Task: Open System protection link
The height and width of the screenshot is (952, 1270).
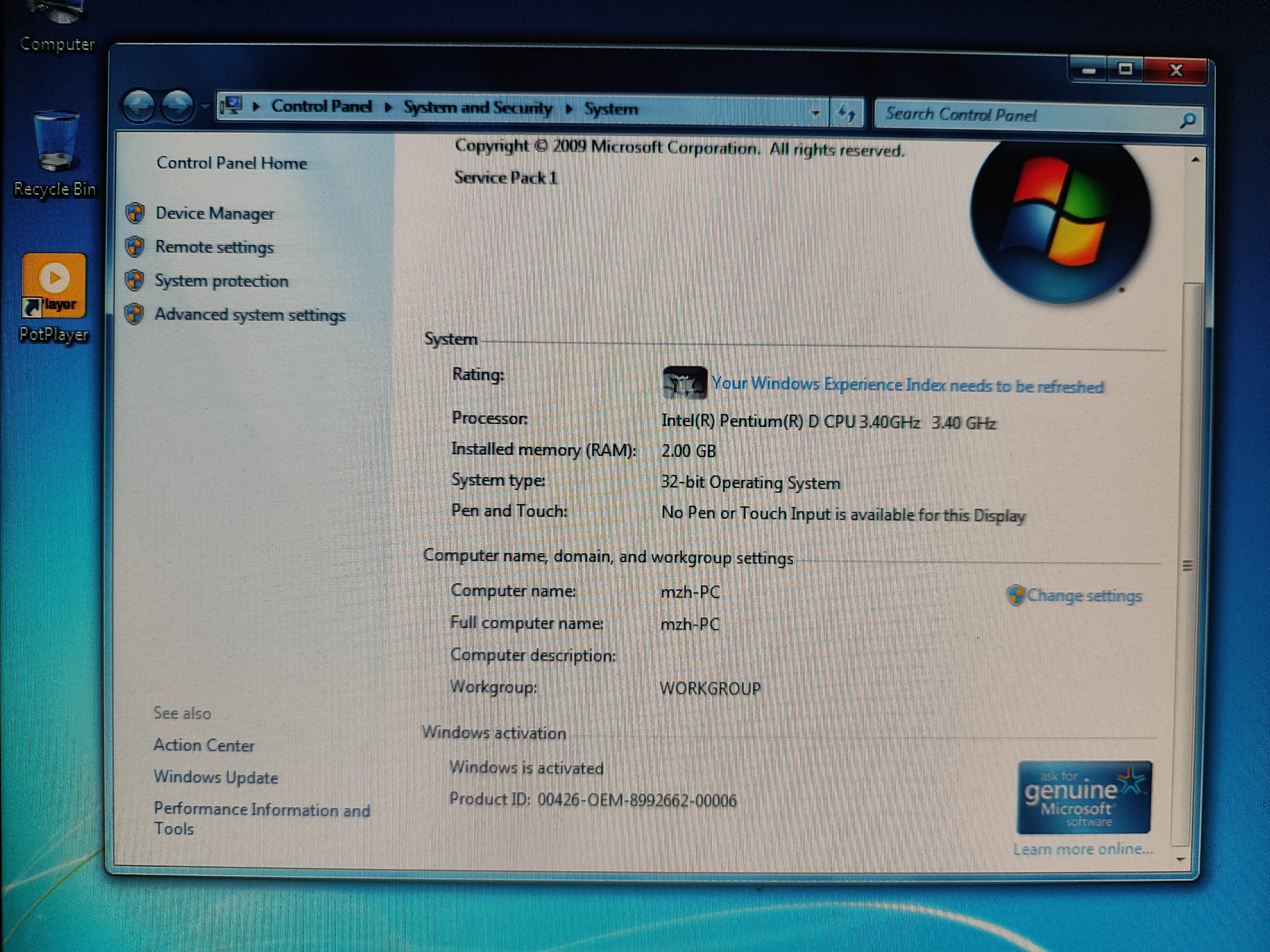Action: coord(222,281)
